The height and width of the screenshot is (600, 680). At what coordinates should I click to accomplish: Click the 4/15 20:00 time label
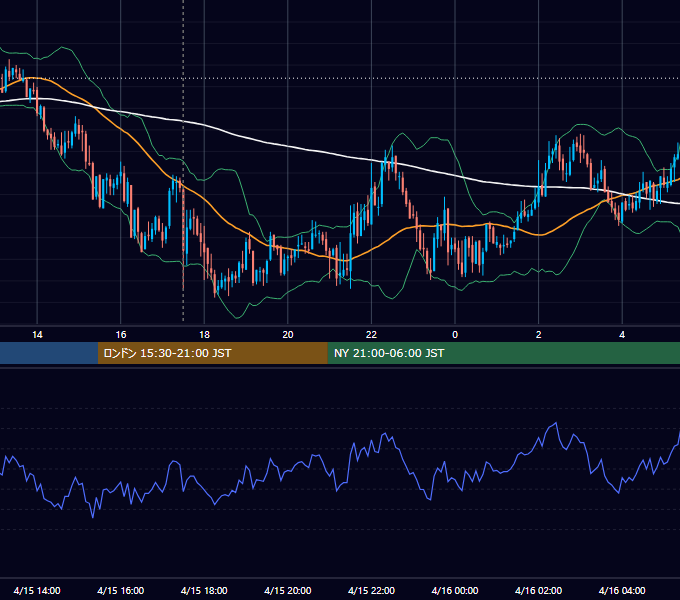click(288, 590)
